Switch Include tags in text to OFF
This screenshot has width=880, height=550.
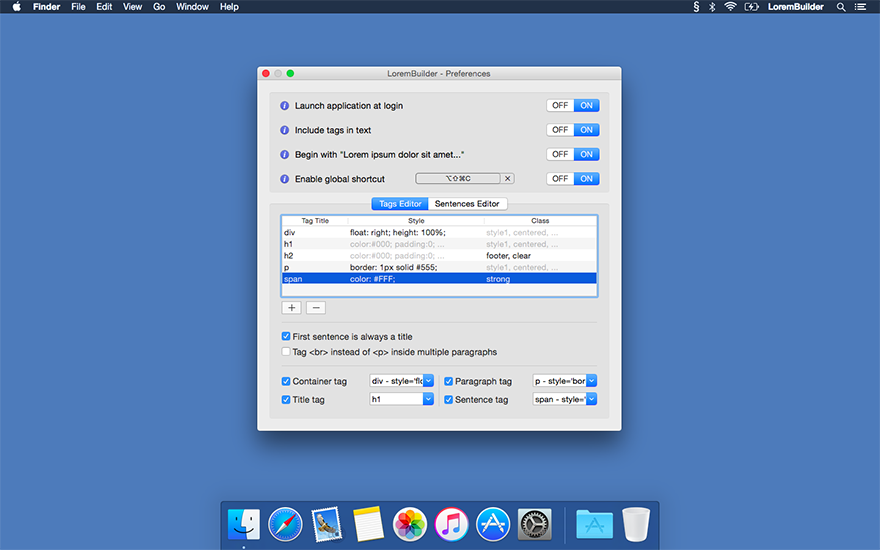(560, 130)
